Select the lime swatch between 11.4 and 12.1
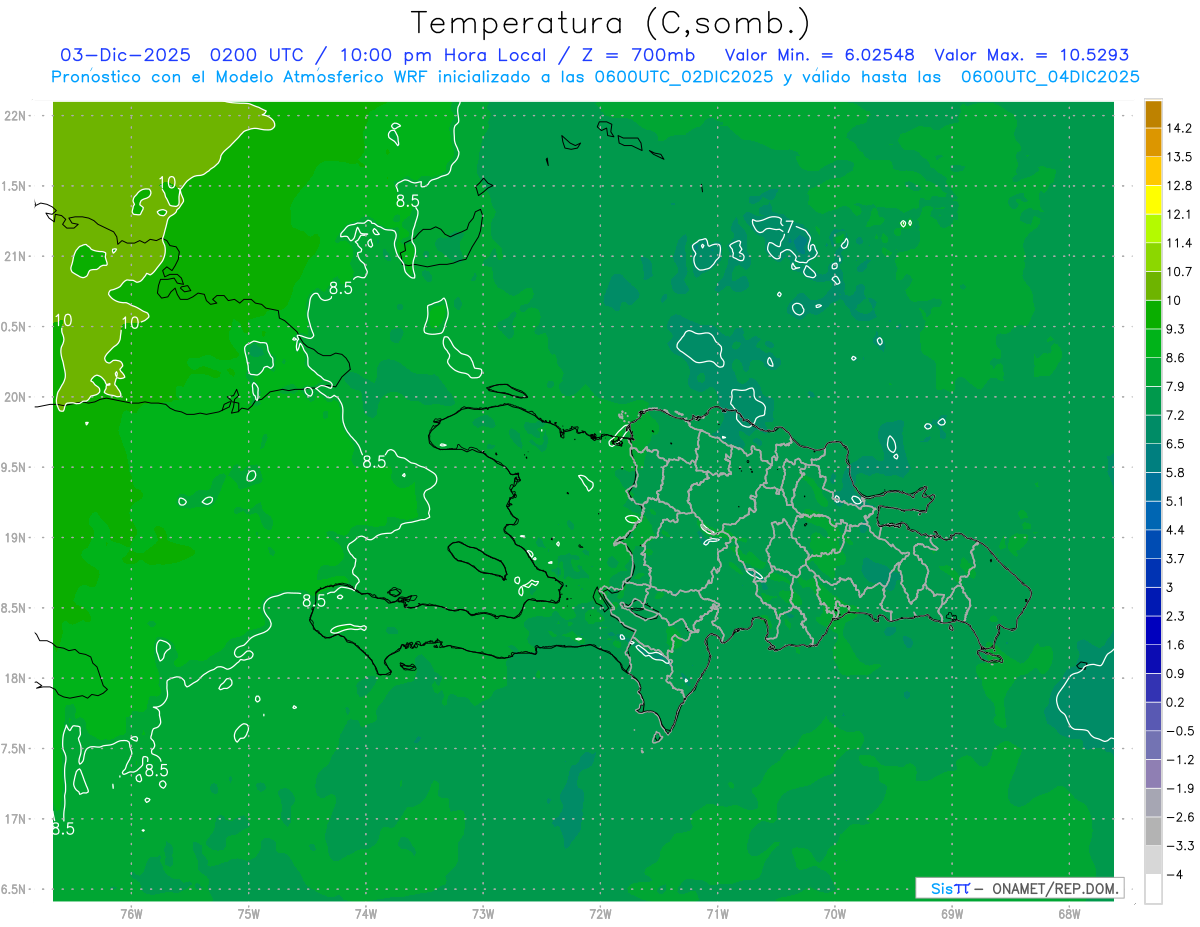The width and height of the screenshot is (1200, 927). click(x=1153, y=229)
